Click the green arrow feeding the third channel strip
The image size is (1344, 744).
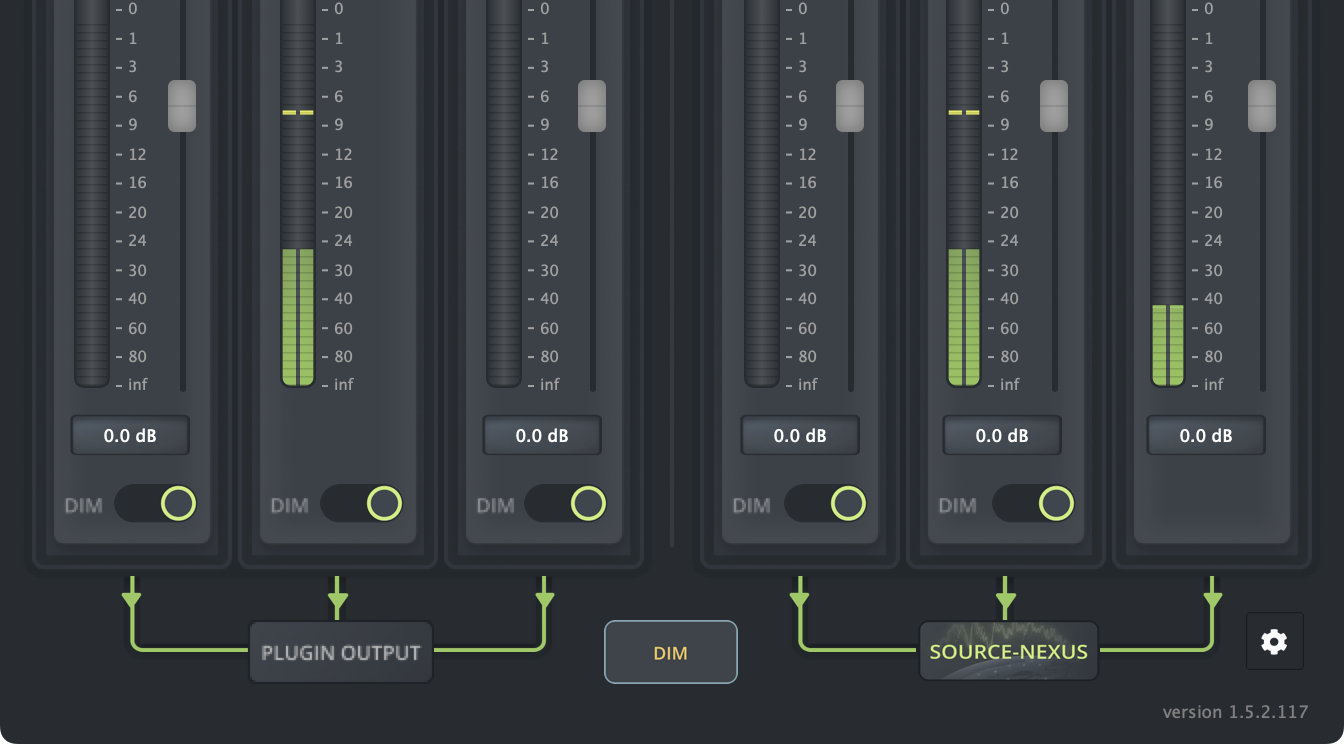(x=544, y=598)
